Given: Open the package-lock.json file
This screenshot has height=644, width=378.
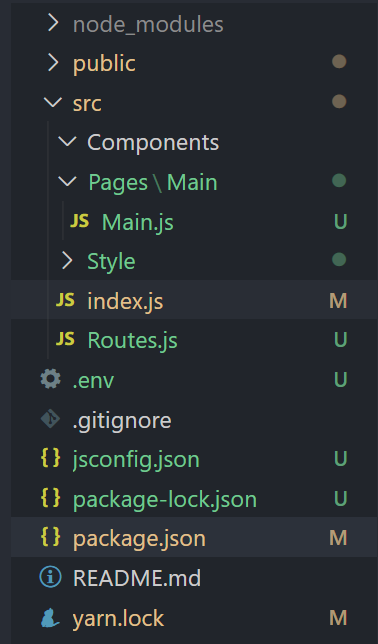Looking at the screenshot, I should 165,499.
